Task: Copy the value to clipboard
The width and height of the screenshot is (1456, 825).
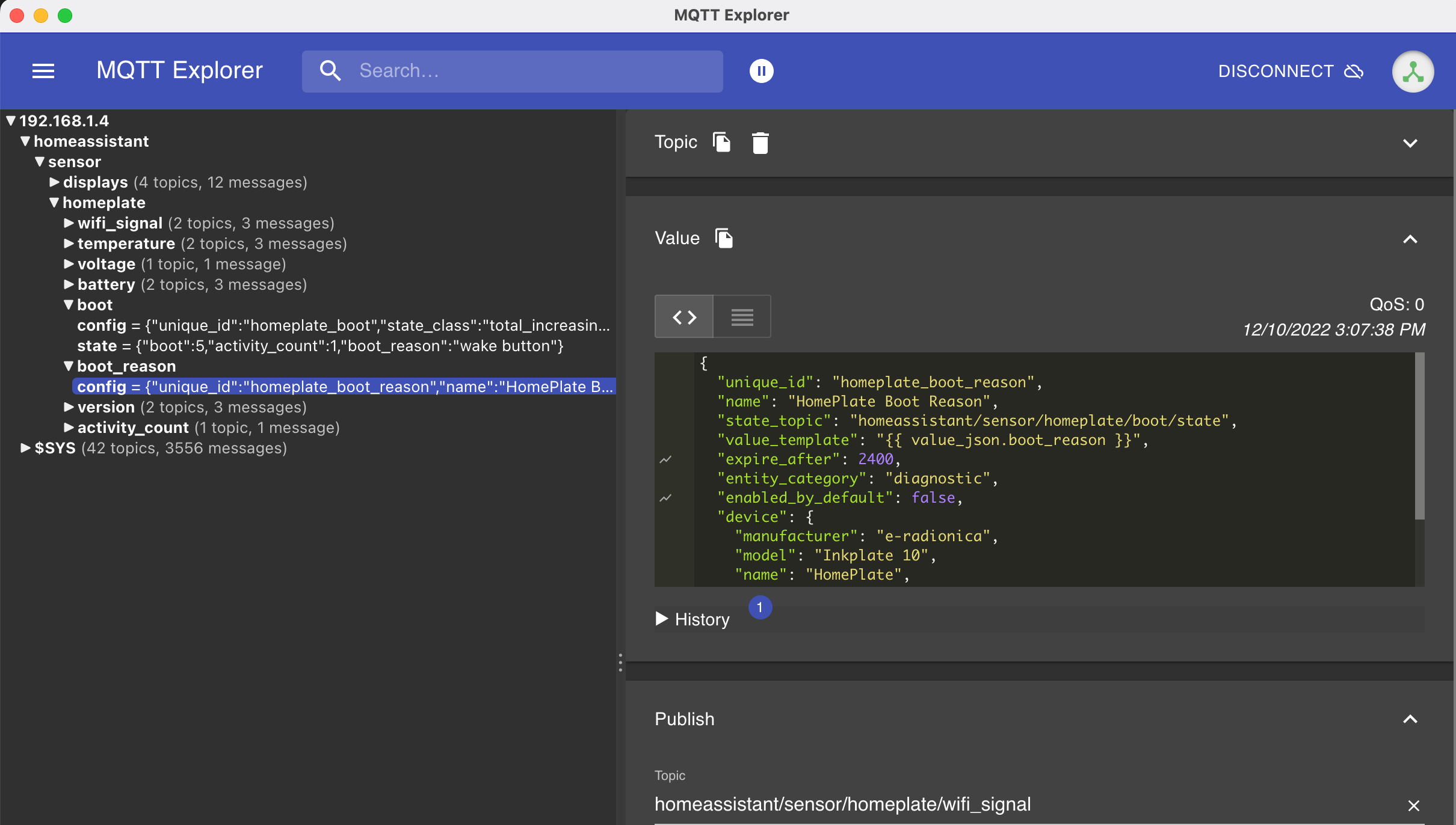Action: 724,238
